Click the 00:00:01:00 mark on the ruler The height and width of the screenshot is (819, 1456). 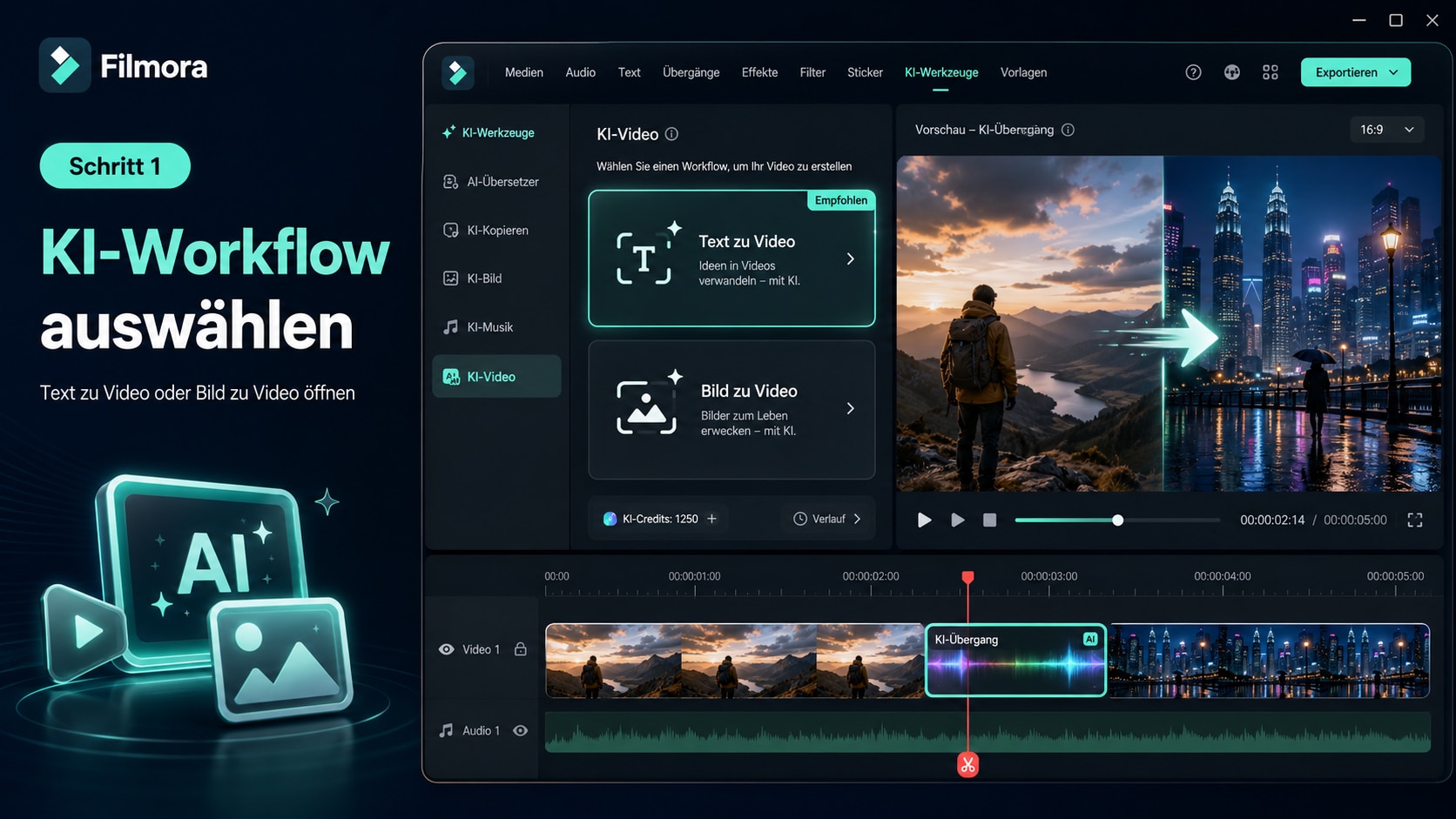point(694,576)
